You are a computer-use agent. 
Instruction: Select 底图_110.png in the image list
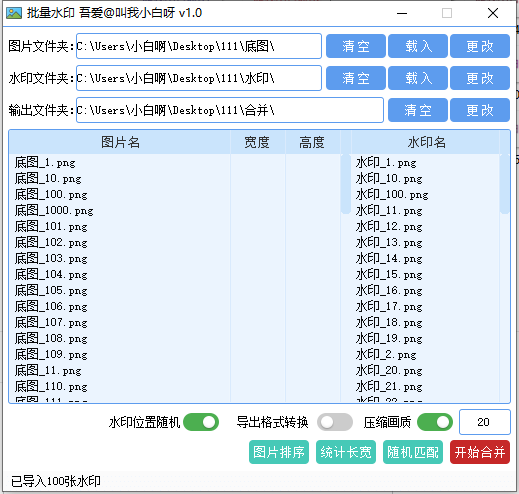tap(120, 387)
